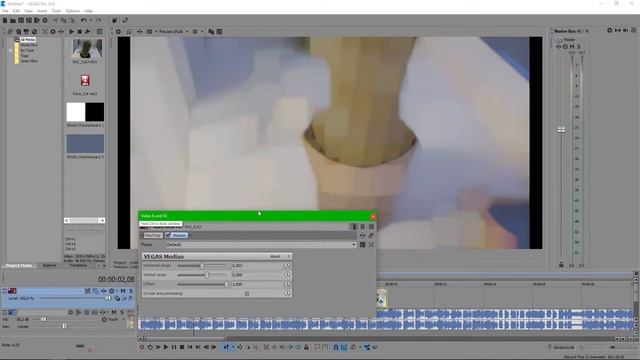
Task: Select VEGAS Checkerboard 2 thumbnail
Action: click(85, 144)
